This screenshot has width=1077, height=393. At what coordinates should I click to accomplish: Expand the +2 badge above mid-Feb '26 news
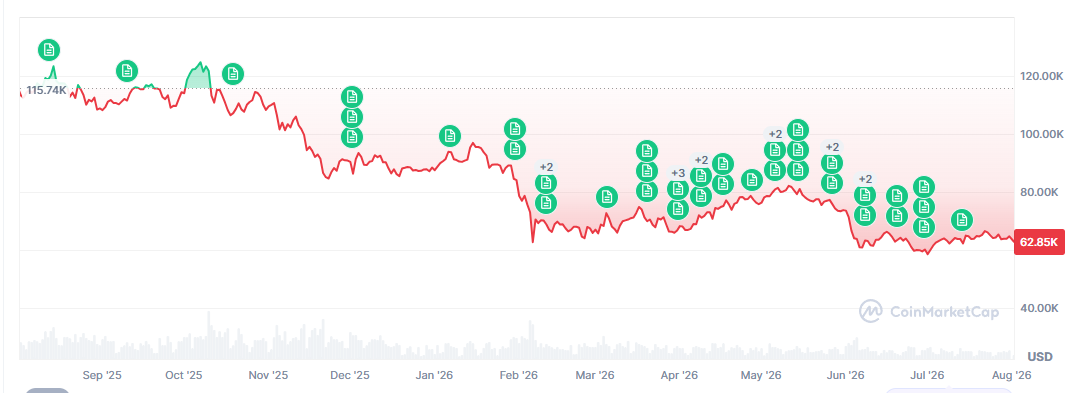(546, 167)
